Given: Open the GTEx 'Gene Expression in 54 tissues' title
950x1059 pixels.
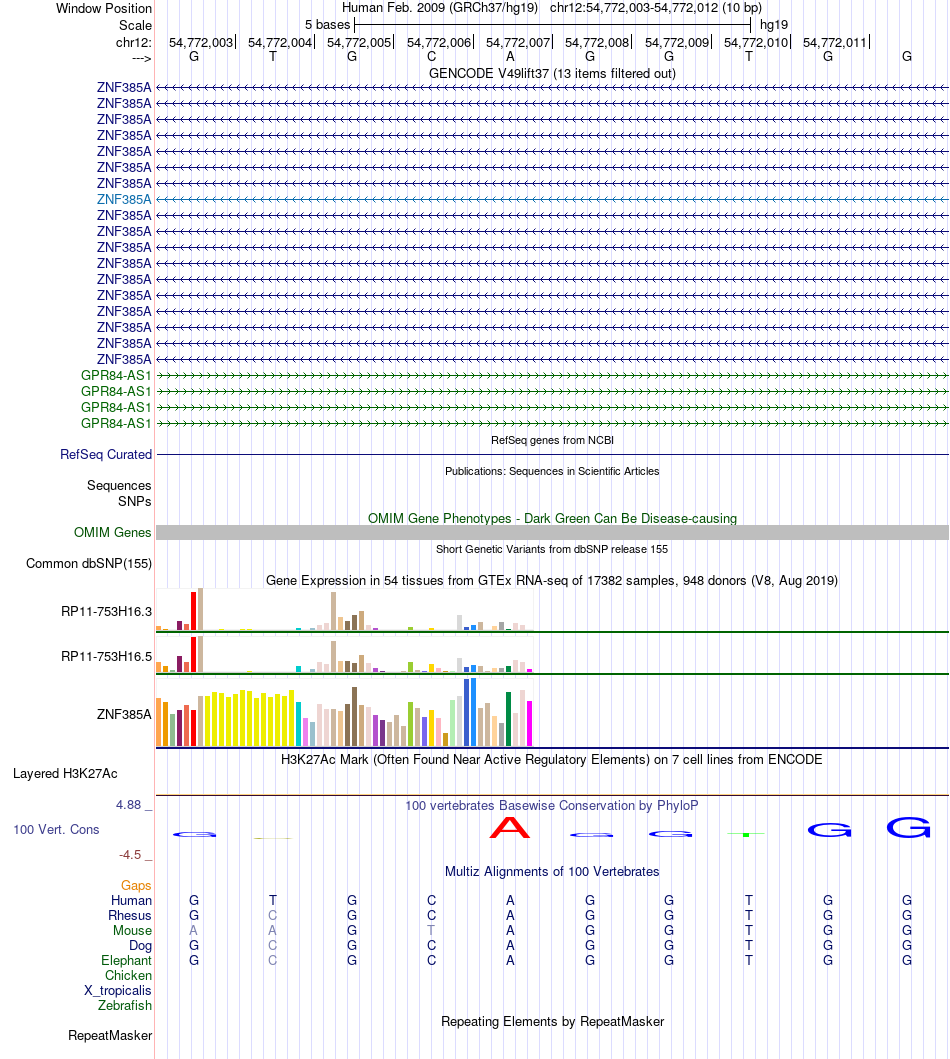Looking at the screenshot, I should click(x=552, y=580).
